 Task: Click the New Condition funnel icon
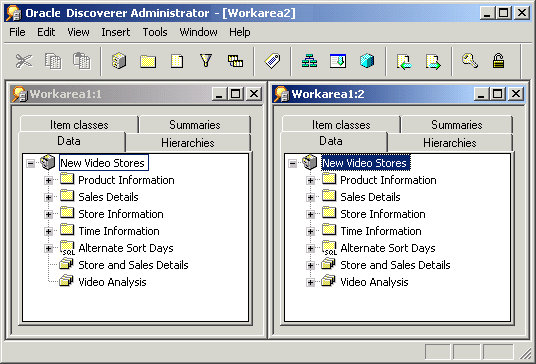[206, 61]
